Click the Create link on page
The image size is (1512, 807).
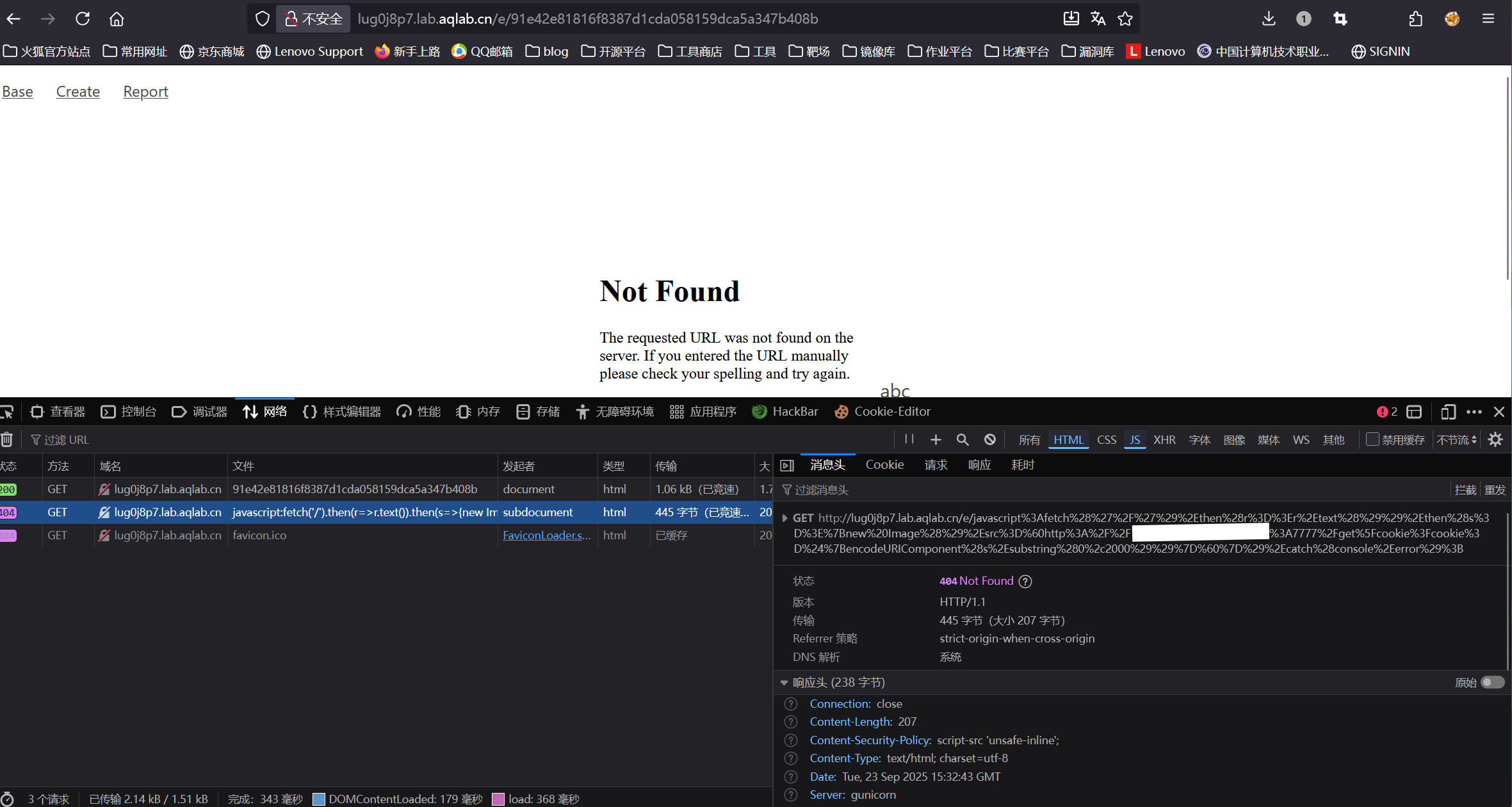click(78, 92)
